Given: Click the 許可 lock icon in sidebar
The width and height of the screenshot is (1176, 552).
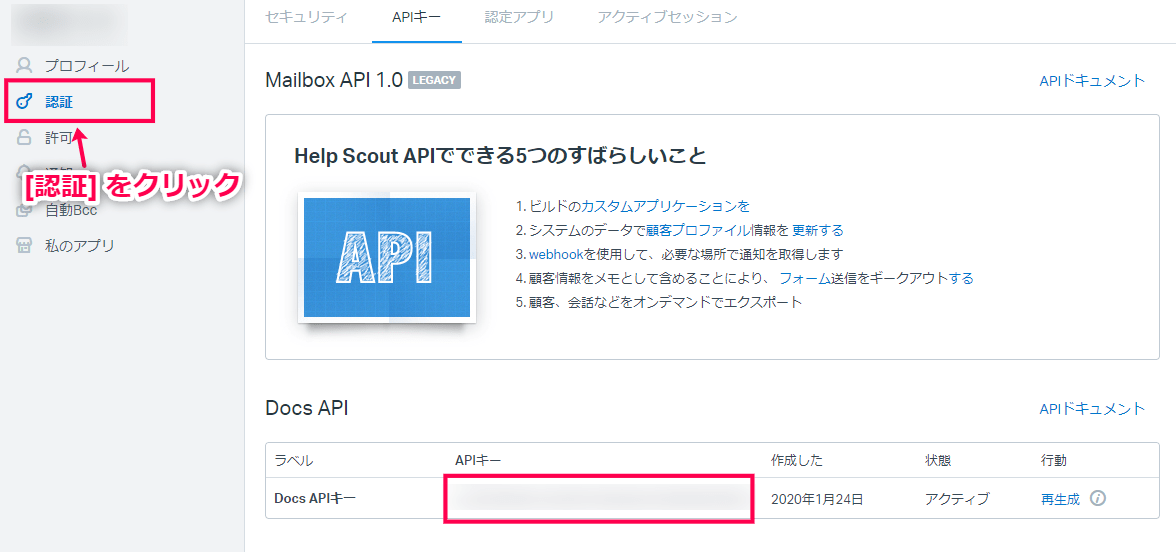Looking at the screenshot, I should [x=24, y=137].
